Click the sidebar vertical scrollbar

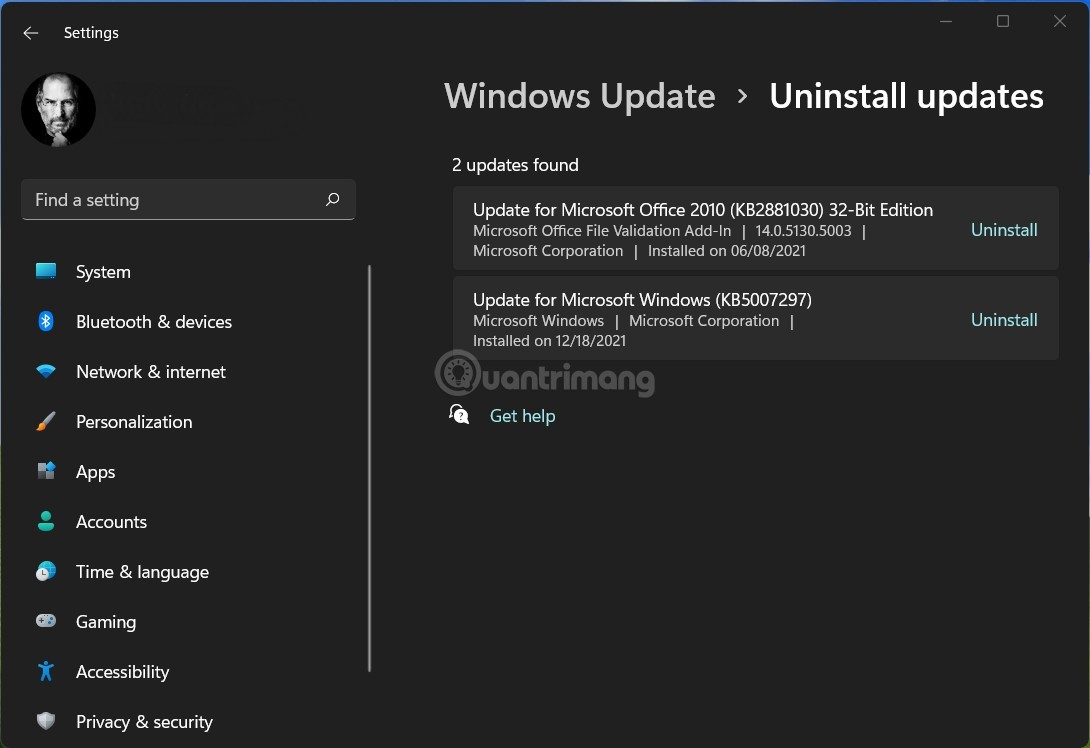pos(369,468)
